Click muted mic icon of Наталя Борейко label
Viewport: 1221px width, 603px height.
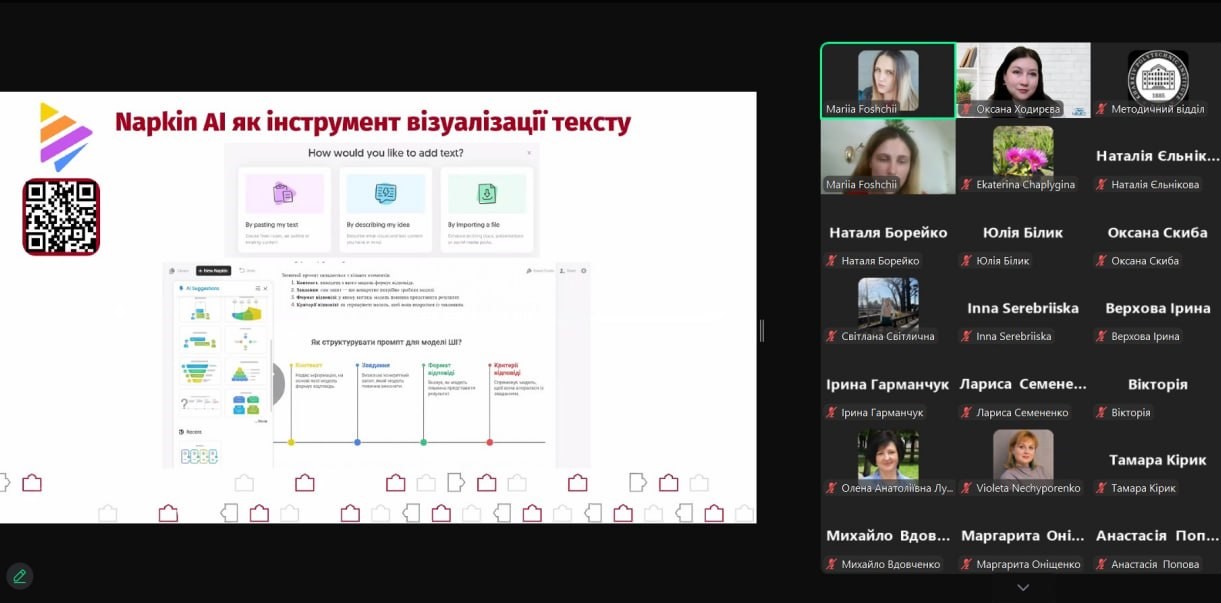click(831, 261)
